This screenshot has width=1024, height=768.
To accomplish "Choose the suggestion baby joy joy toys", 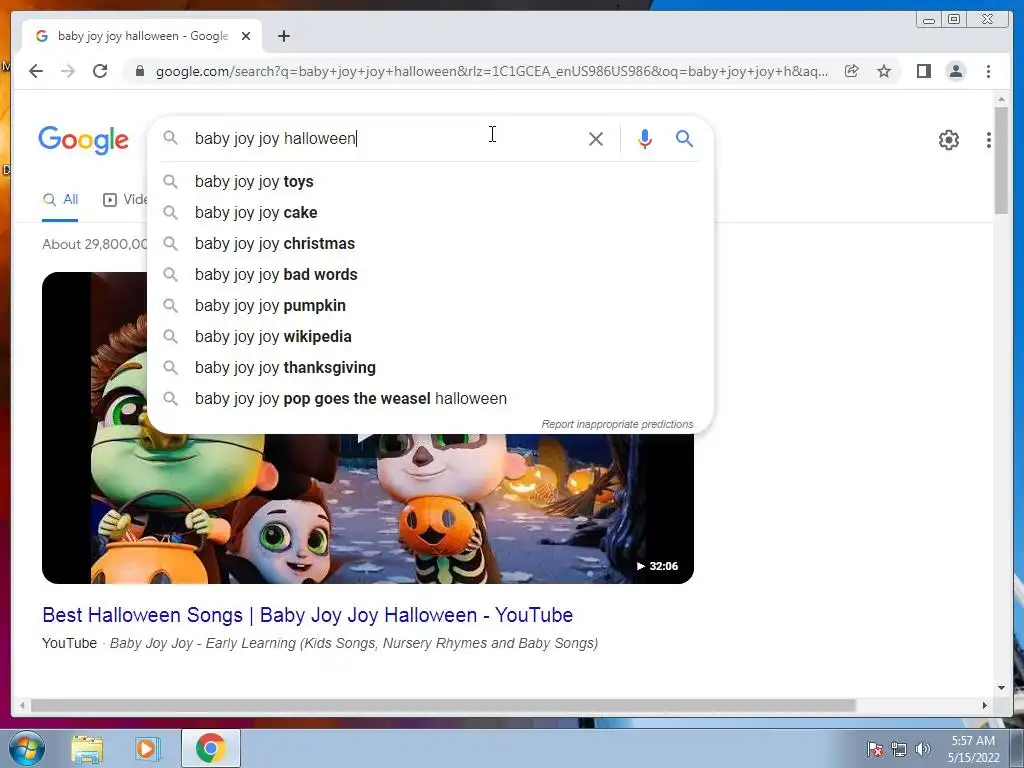I will click(x=431, y=182).
